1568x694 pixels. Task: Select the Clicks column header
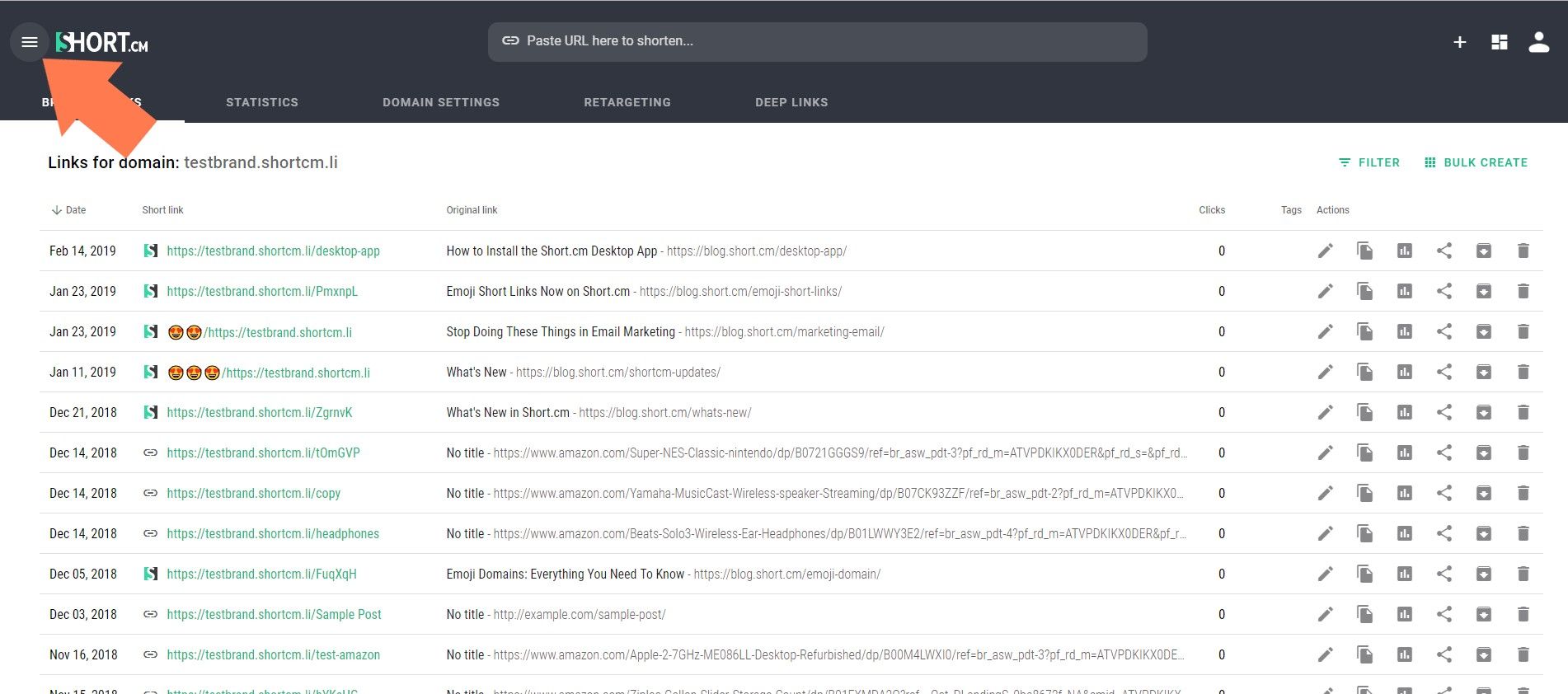tap(1212, 210)
